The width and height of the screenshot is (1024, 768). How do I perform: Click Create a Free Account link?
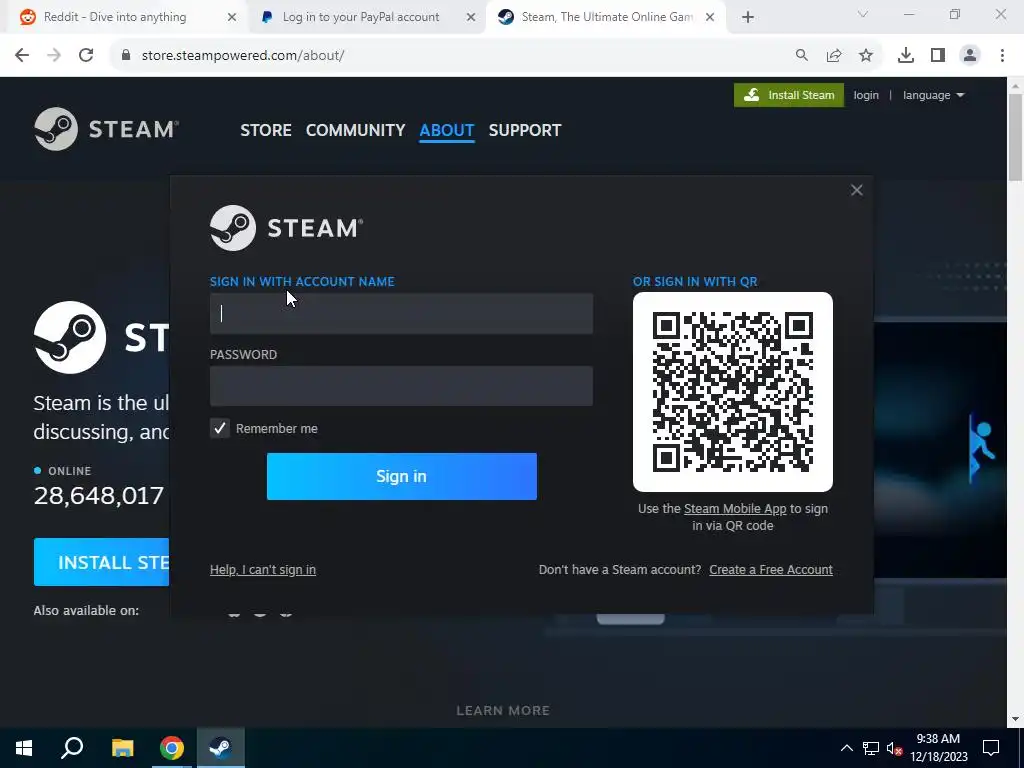[771, 569]
